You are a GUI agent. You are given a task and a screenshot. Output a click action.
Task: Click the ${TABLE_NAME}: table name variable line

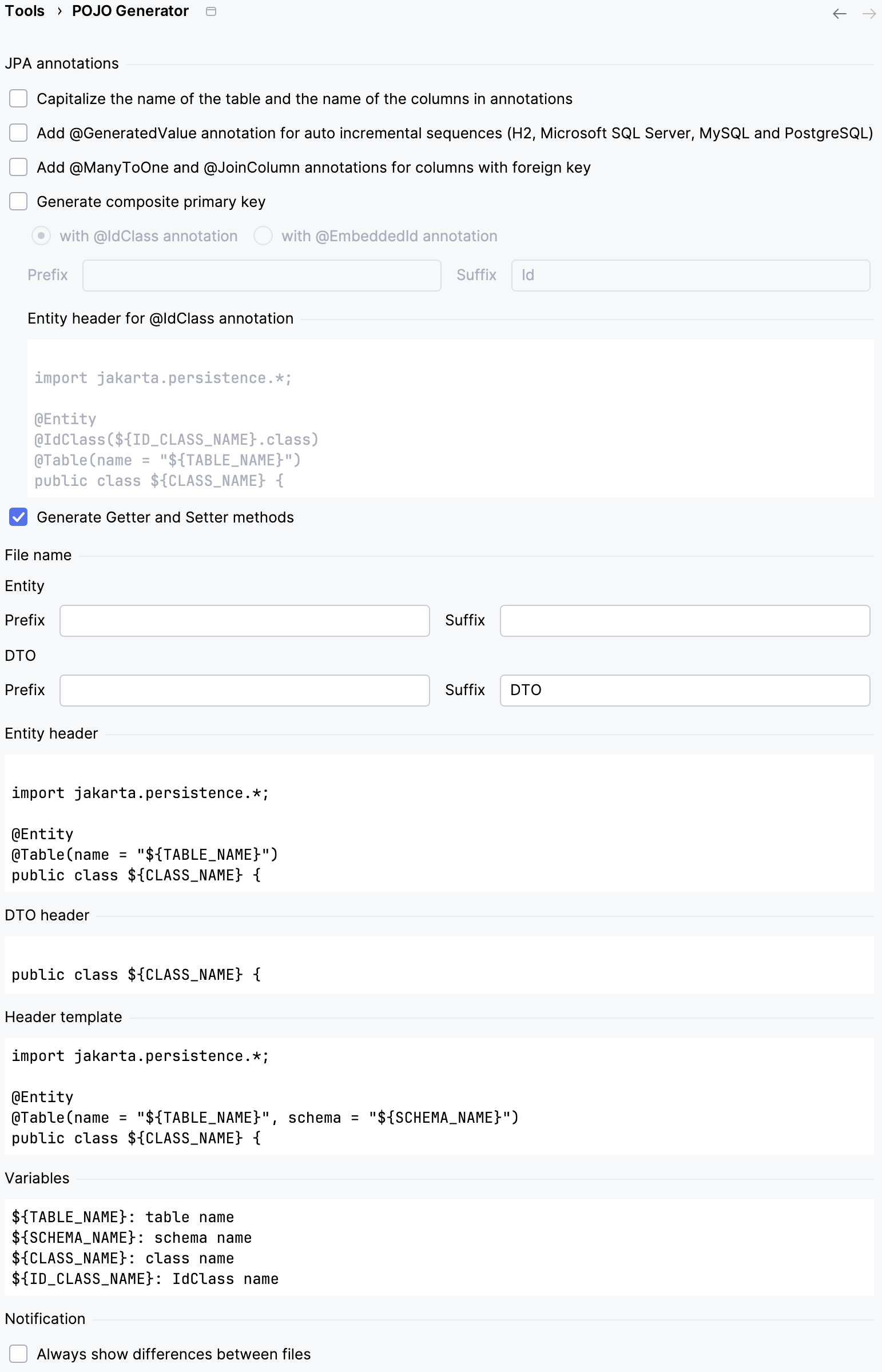click(x=122, y=1217)
